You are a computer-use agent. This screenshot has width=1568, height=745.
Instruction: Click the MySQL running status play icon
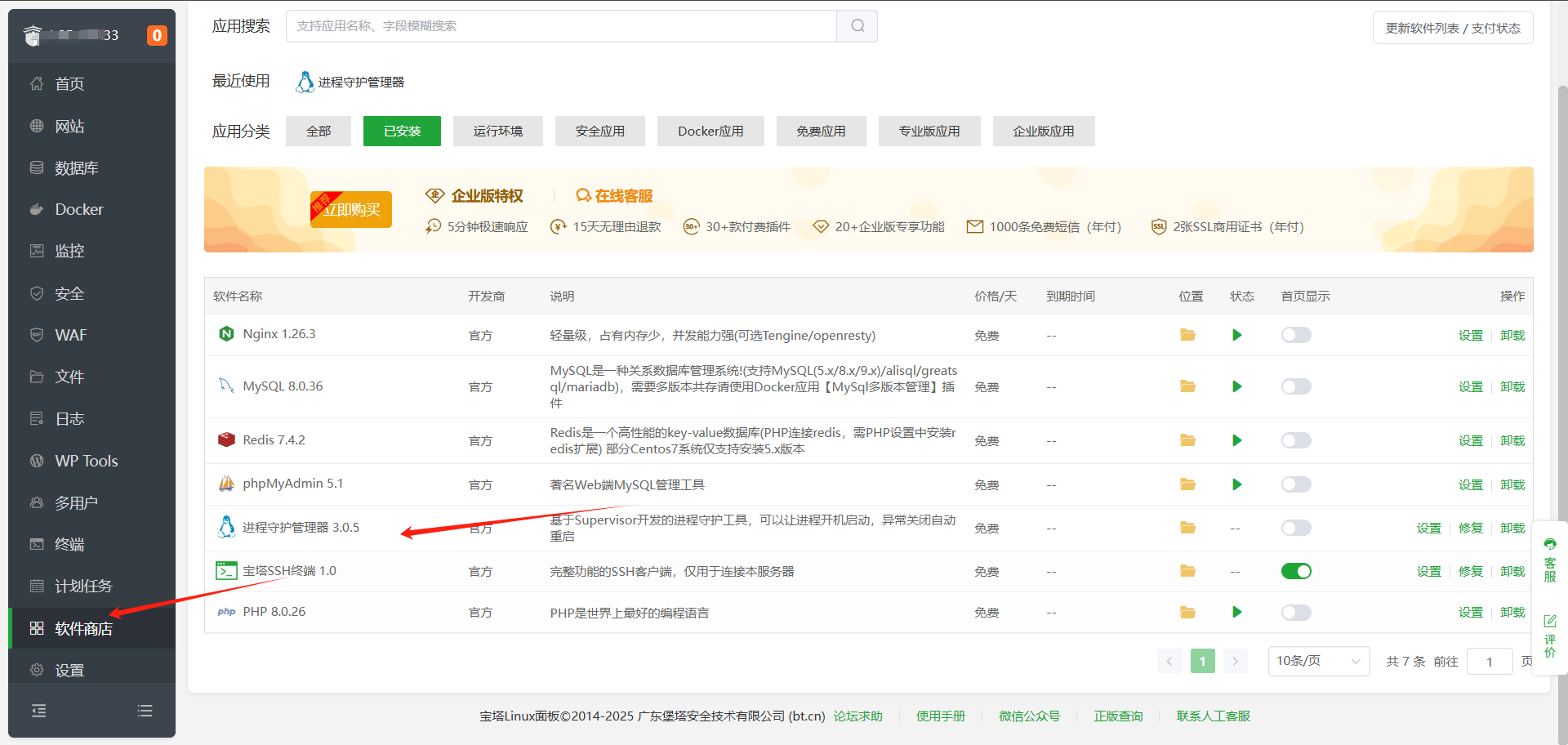pyautogui.click(x=1236, y=386)
